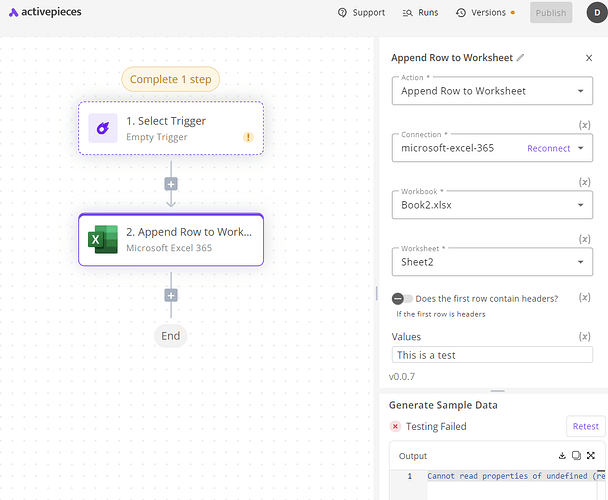Click the Complete 1 step badge
Image resolution: width=608 pixels, height=500 pixels.
(171, 79)
